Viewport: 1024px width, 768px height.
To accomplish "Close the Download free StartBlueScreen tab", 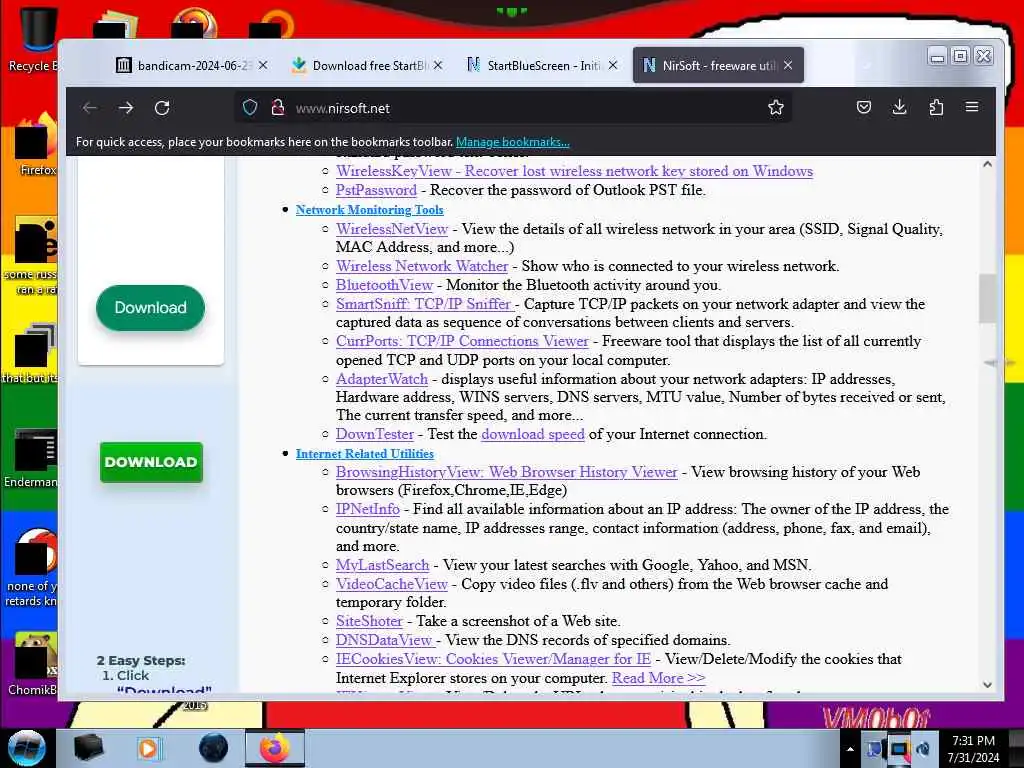I will tap(438, 65).
